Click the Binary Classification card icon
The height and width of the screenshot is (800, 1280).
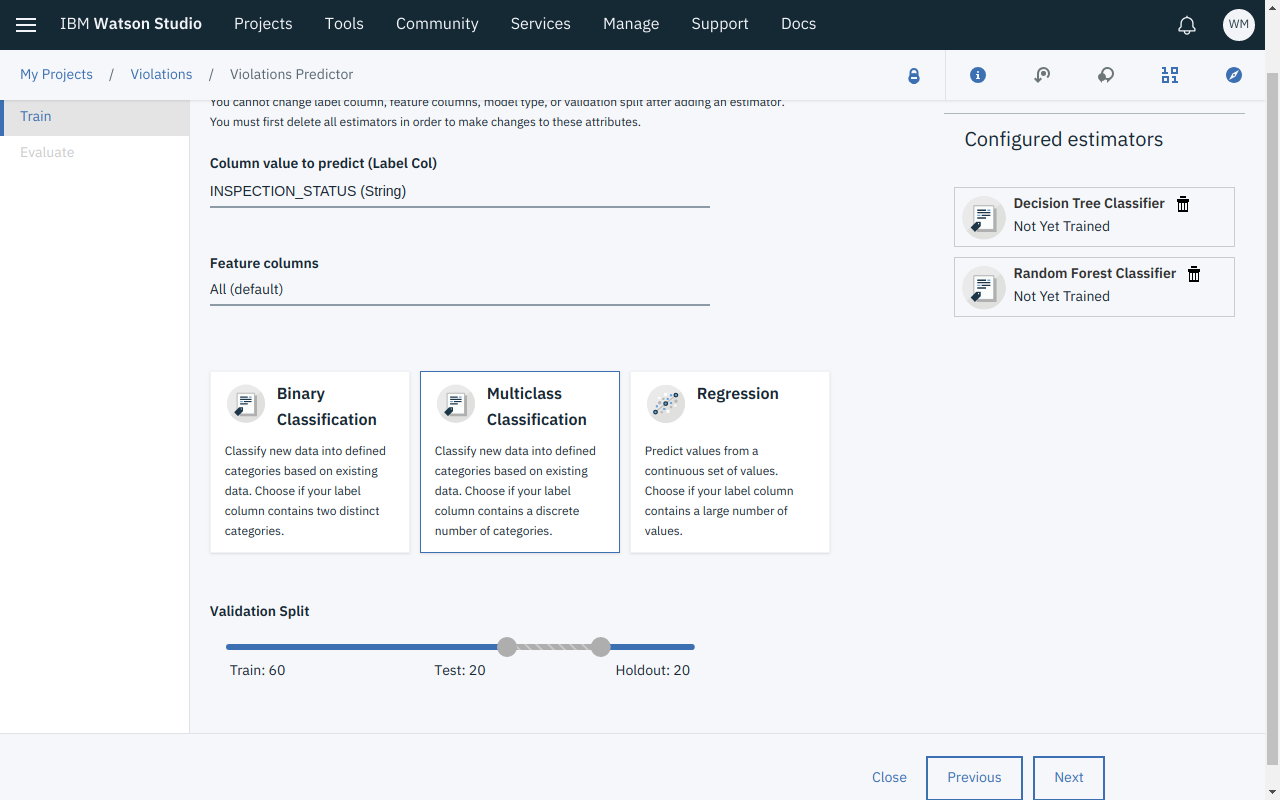point(246,404)
